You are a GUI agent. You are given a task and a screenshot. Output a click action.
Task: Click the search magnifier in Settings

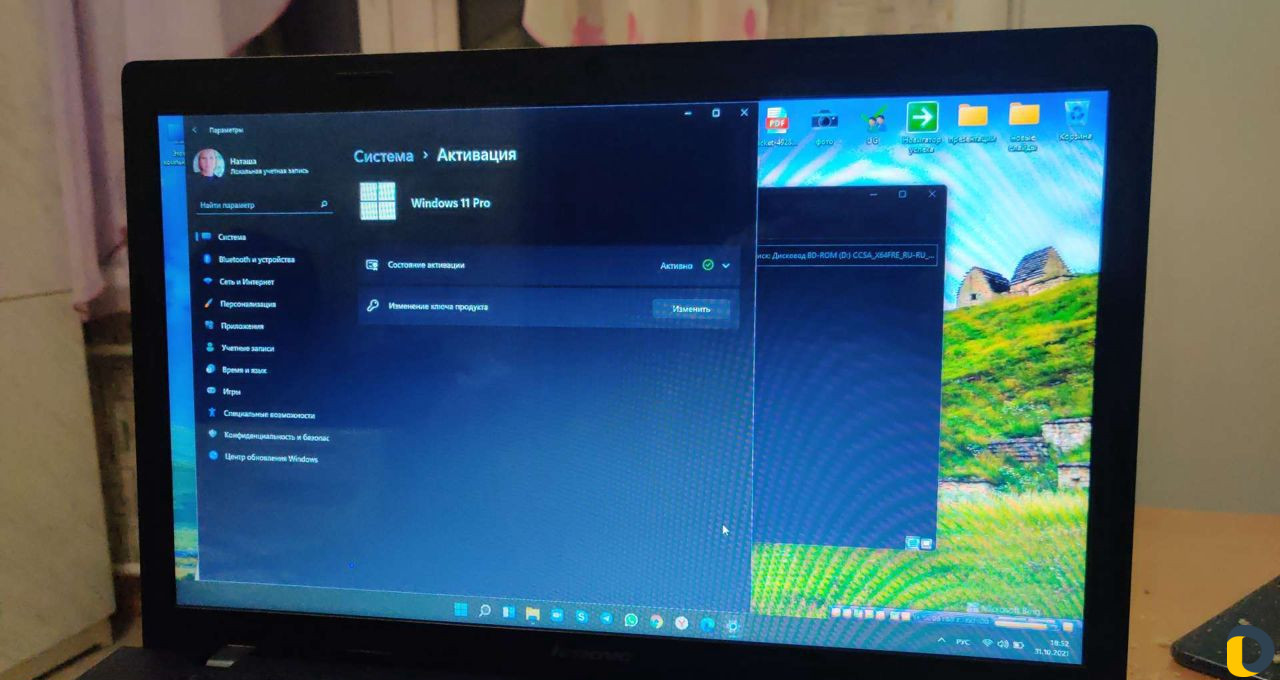(x=324, y=205)
